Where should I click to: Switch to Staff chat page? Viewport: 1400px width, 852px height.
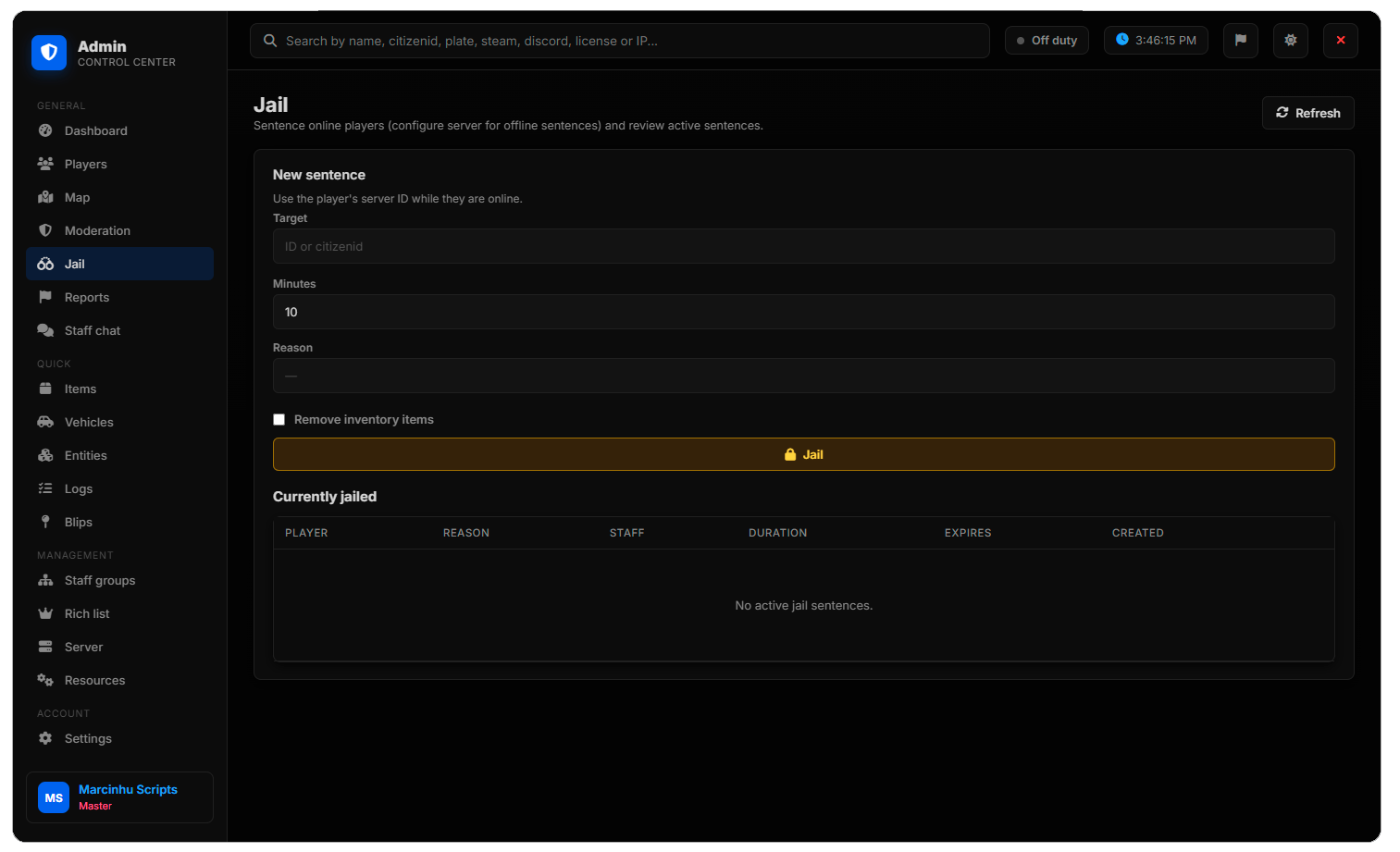(x=120, y=330)
